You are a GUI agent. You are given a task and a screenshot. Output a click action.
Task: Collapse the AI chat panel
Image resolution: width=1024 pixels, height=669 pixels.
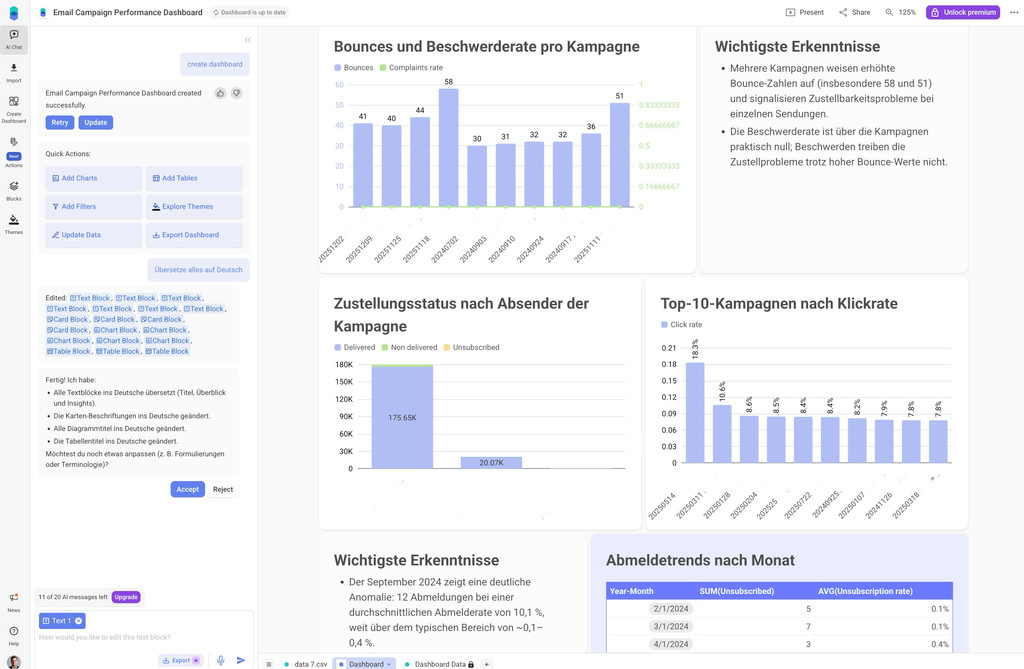247,40
